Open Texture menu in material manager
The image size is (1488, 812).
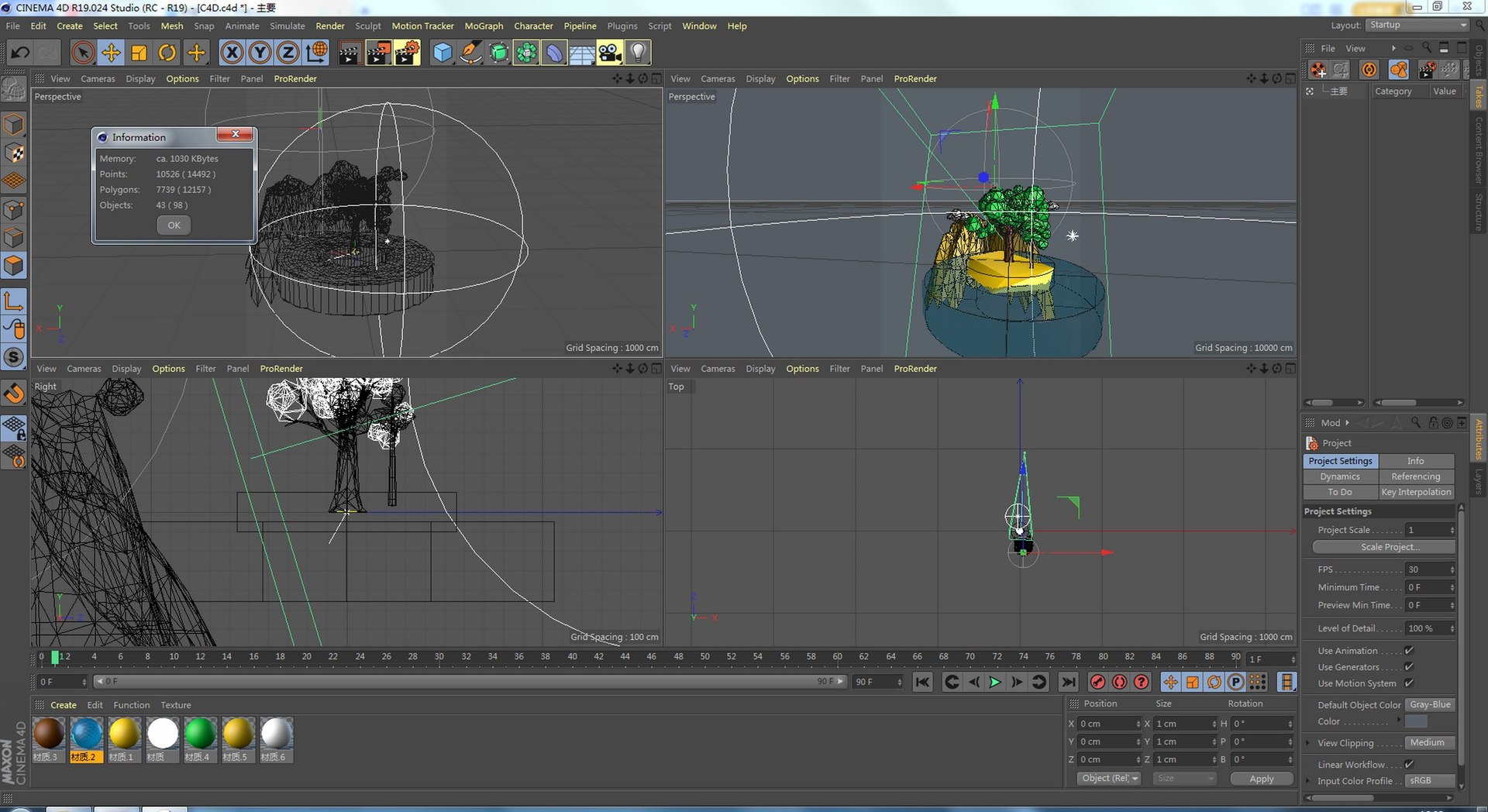(x=175, y=705)
